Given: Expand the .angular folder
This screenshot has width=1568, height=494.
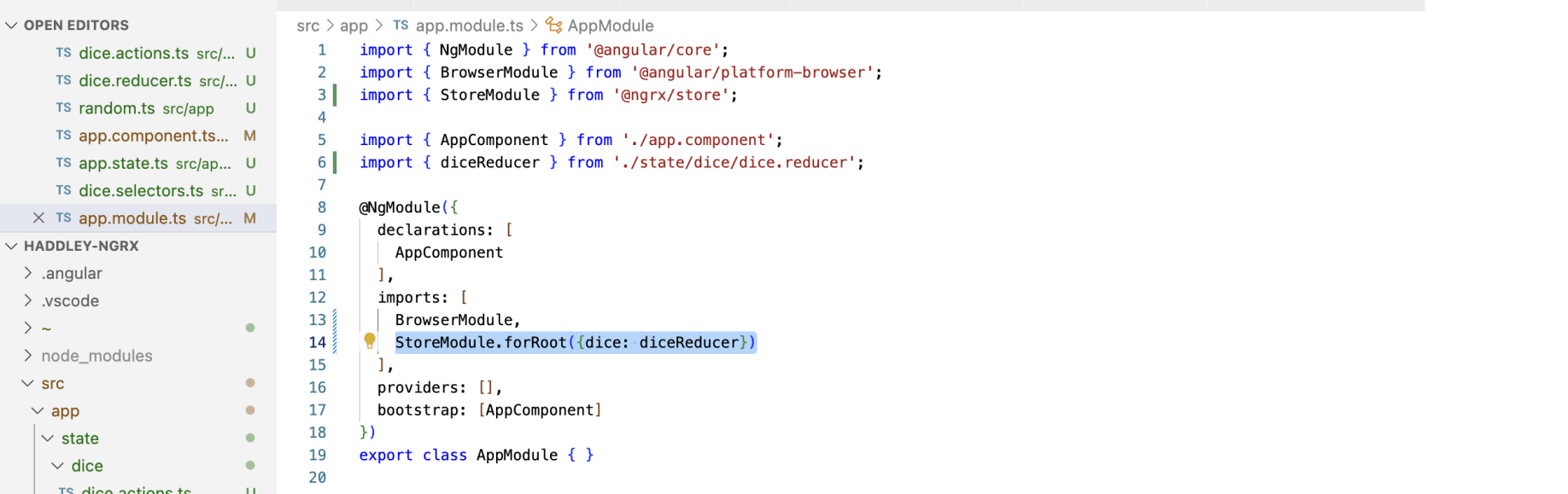Looking at the screenshot, I should [28, 273].
